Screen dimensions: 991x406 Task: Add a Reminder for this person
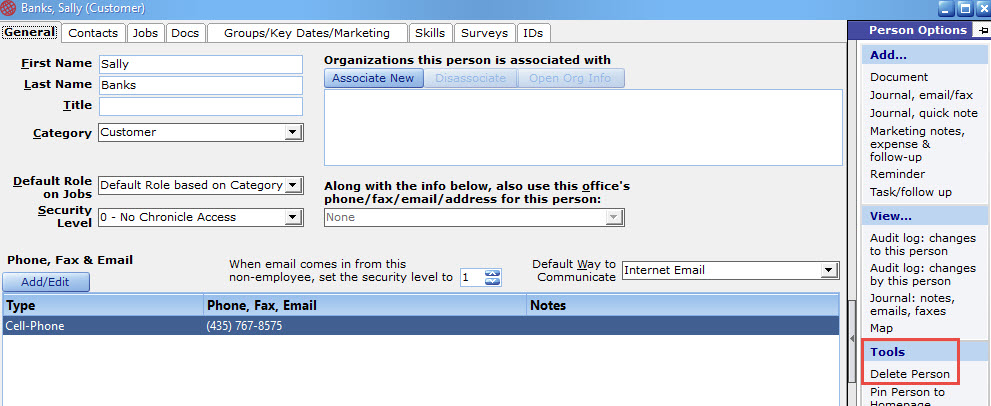pos(897,174)
